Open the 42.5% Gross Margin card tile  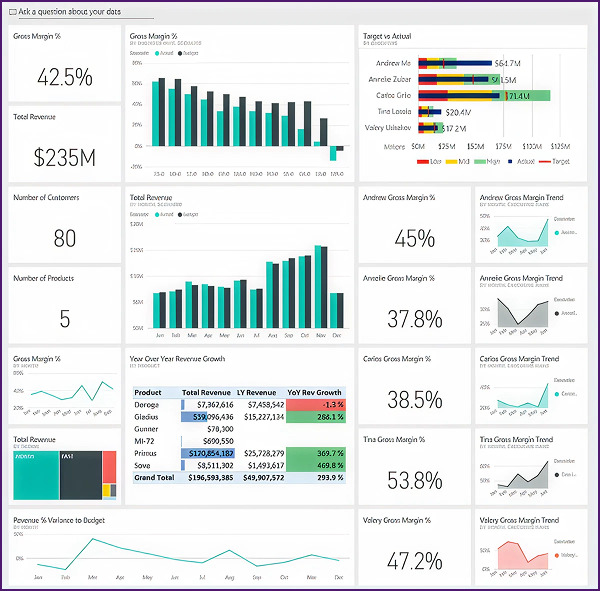pyautogui.click(x=65, y=63)
